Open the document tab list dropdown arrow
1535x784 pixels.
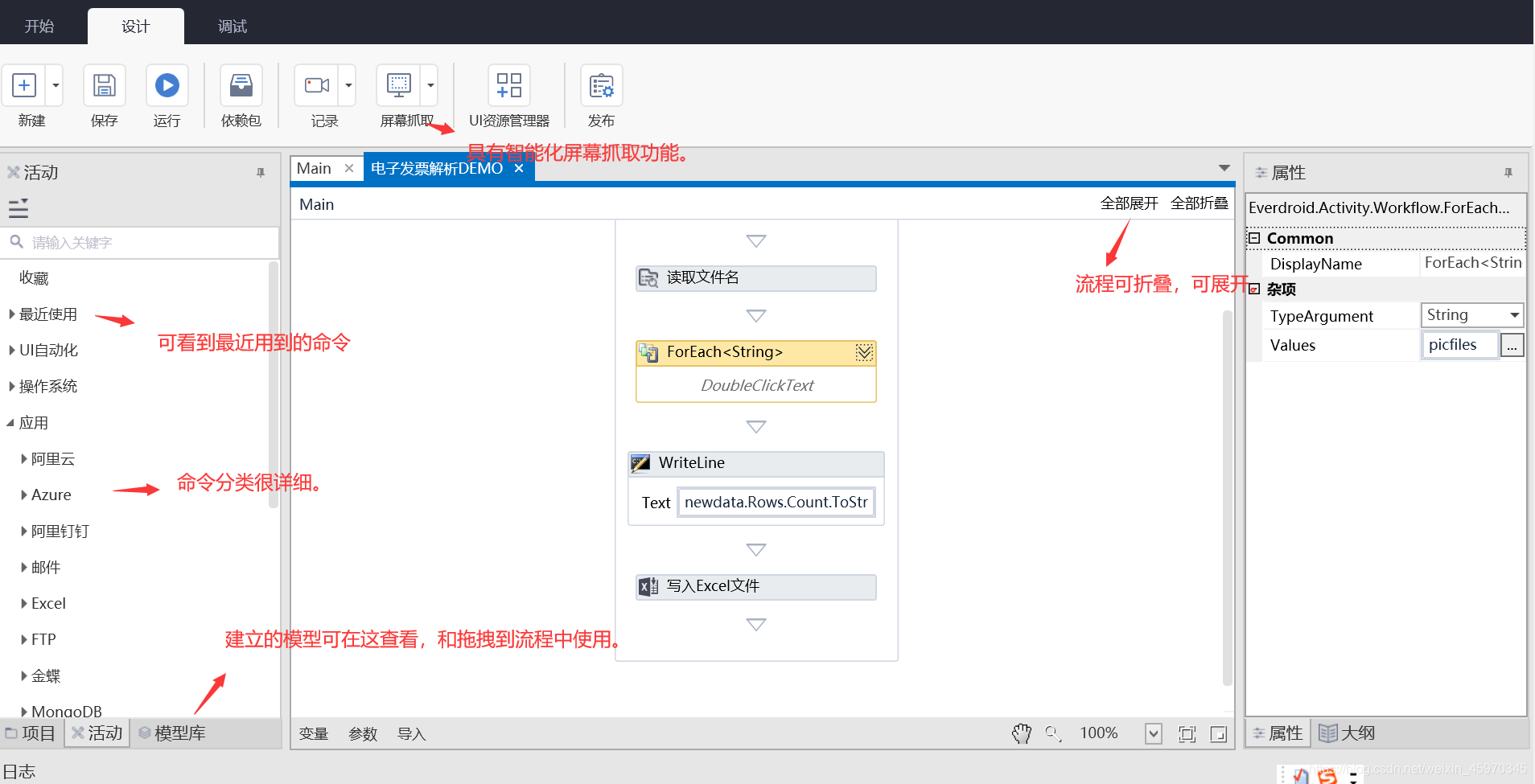[x=1224, y=168]
